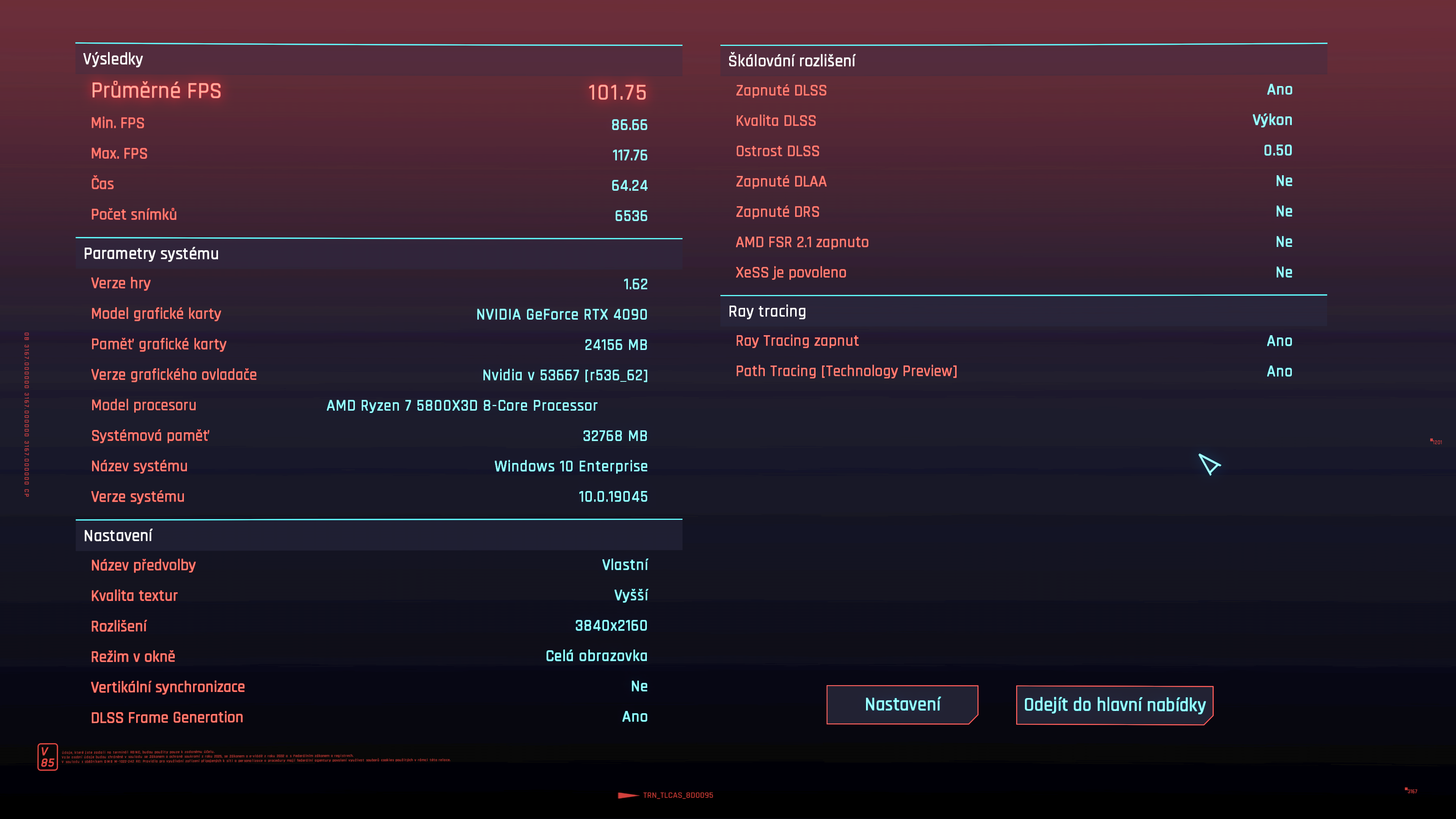
Task: Click the Parametry systému section header
Action: click(x=151, y=254)
